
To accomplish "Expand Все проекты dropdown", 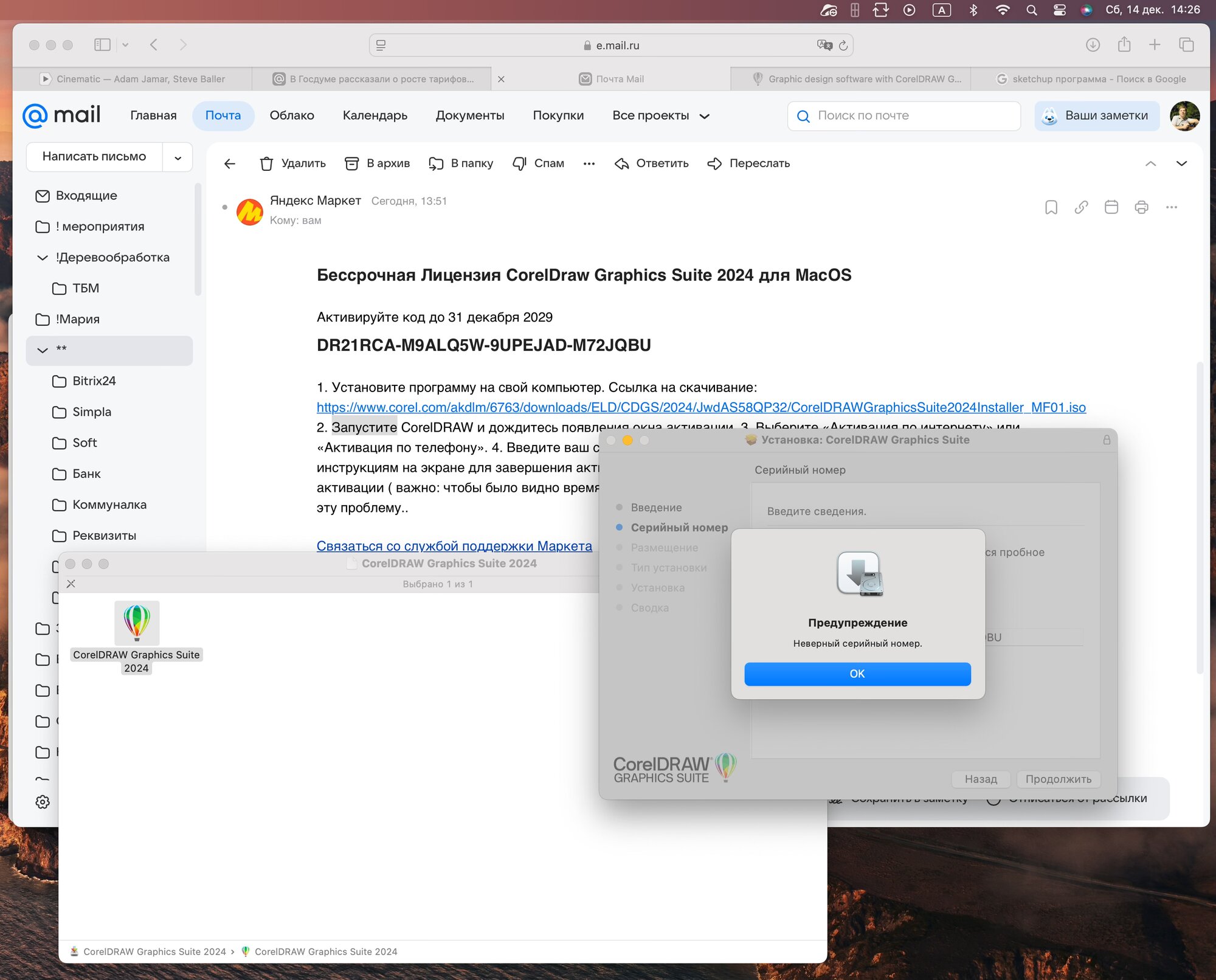I will 661,116.
